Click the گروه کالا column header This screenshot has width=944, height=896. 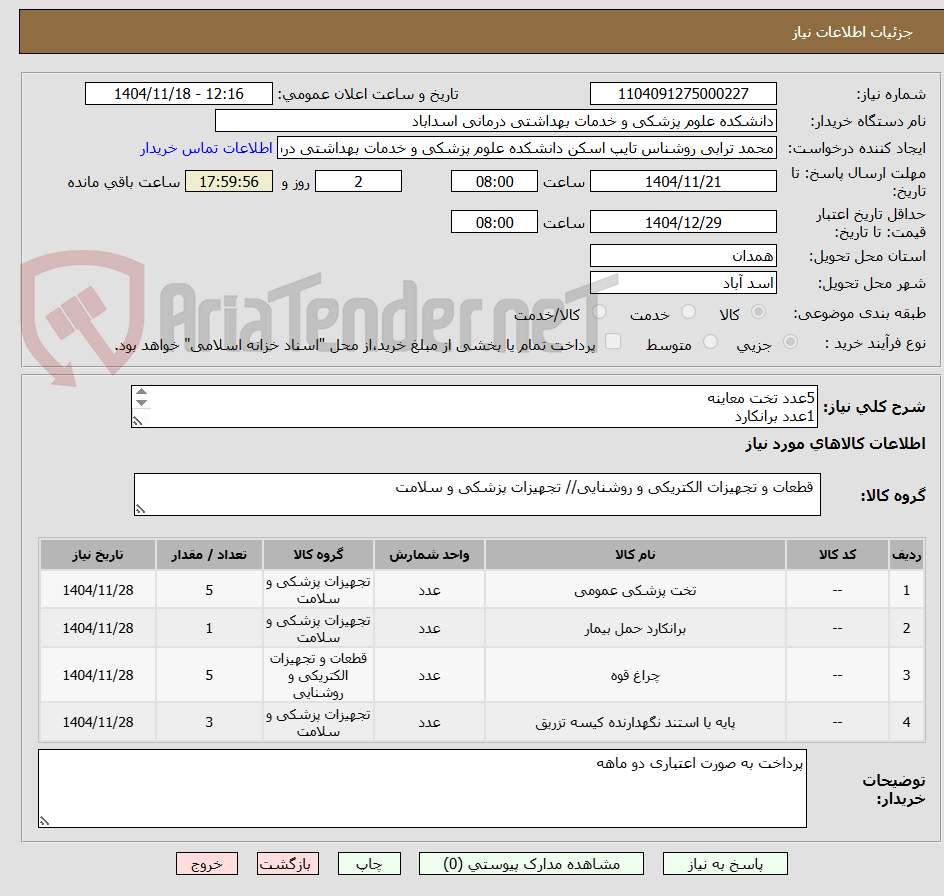coord(318,555)
